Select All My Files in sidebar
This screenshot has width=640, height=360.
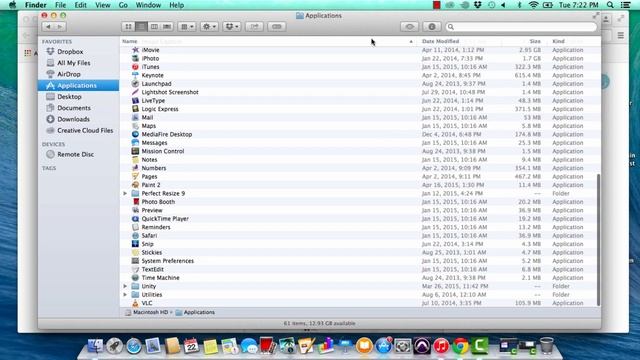78,63
